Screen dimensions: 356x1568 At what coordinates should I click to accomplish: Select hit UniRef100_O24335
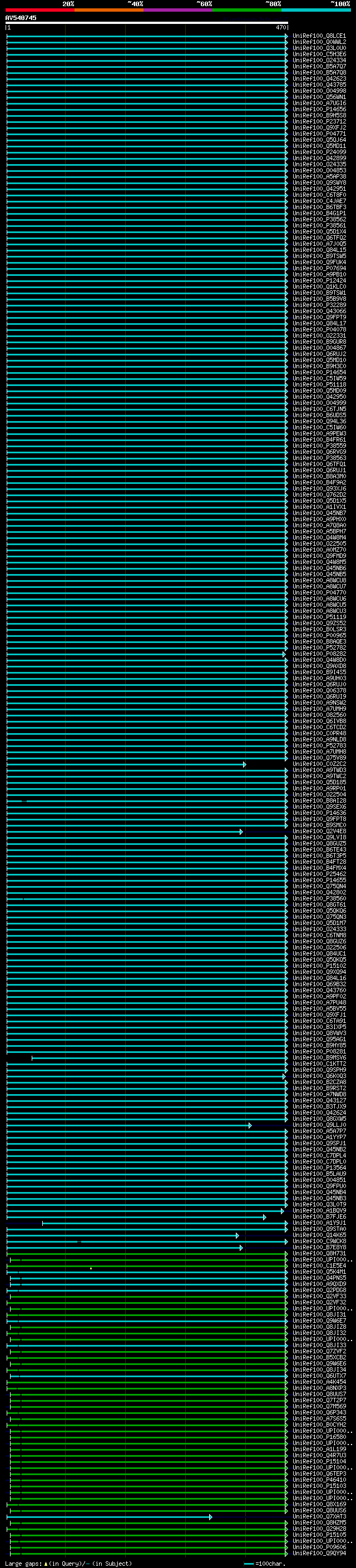pos(319,164)
